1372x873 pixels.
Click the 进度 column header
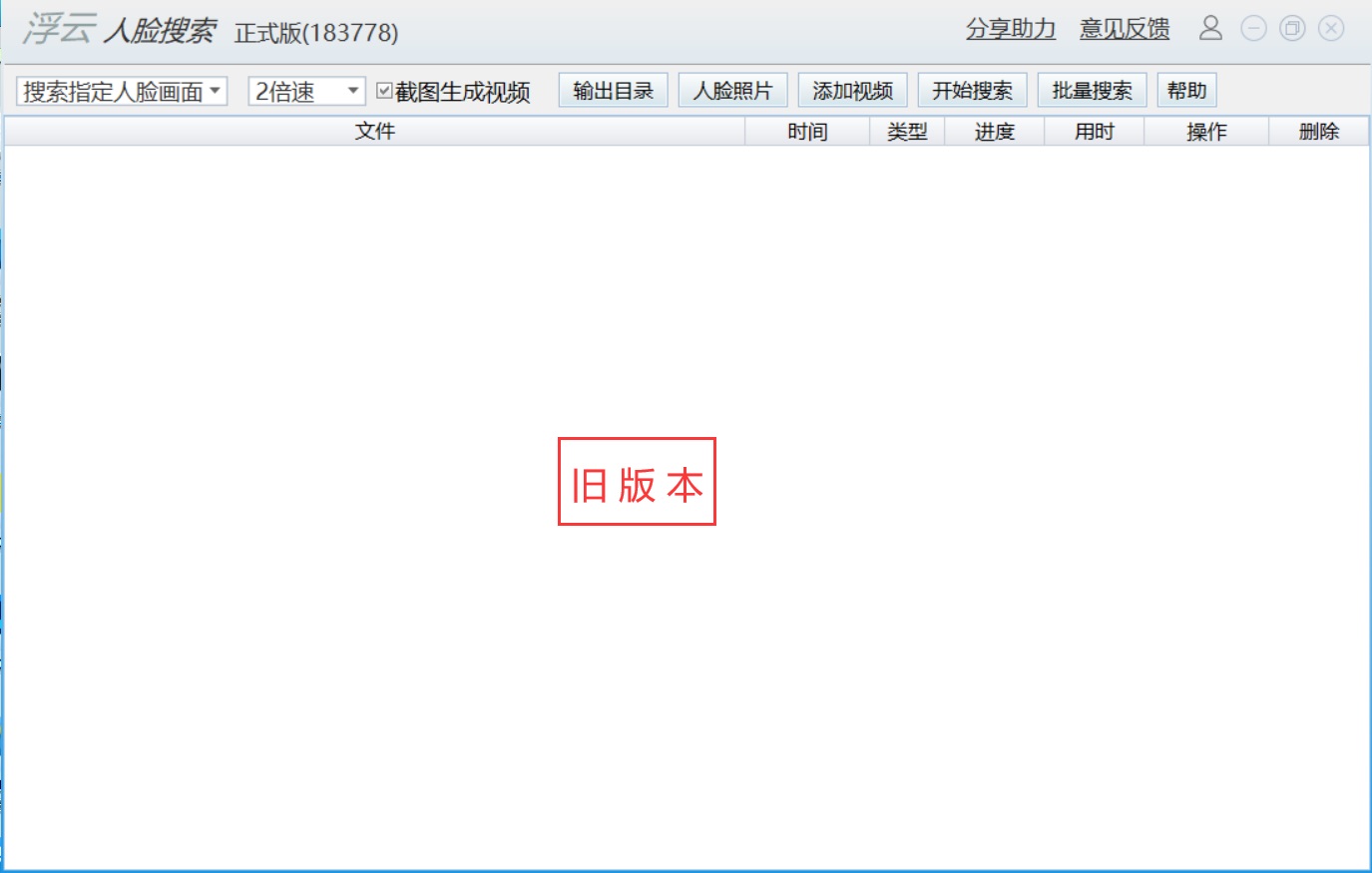click(994, 131)
